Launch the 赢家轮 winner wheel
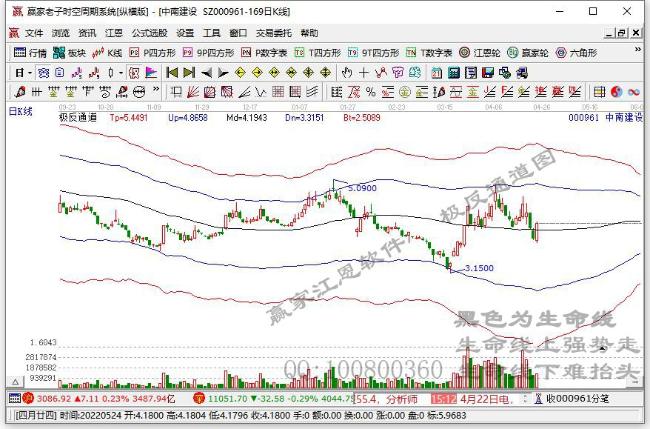 [528, 53]
